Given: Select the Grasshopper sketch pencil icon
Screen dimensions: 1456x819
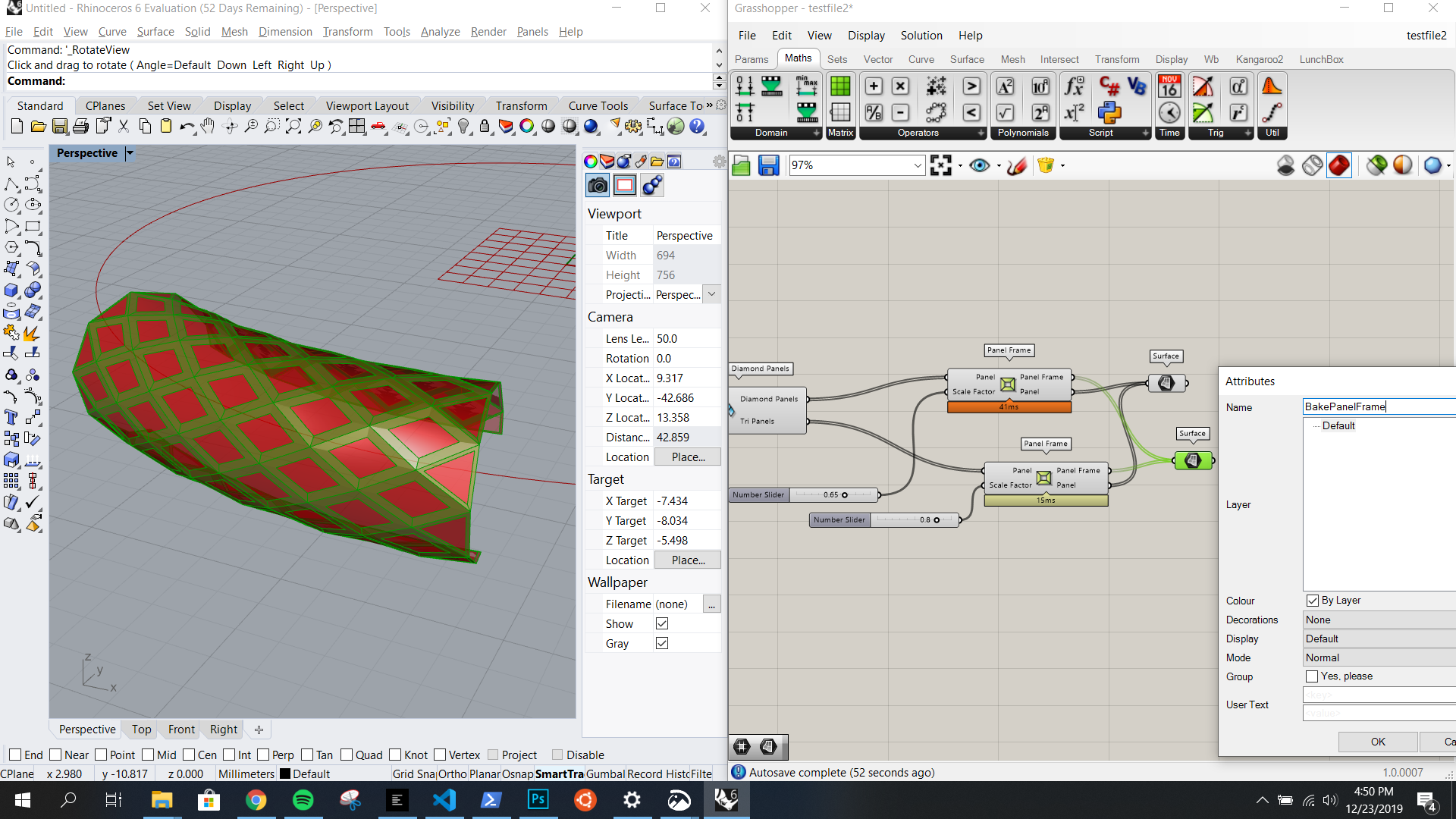Looking at the screenshot, I should (x=1017, y=165).
